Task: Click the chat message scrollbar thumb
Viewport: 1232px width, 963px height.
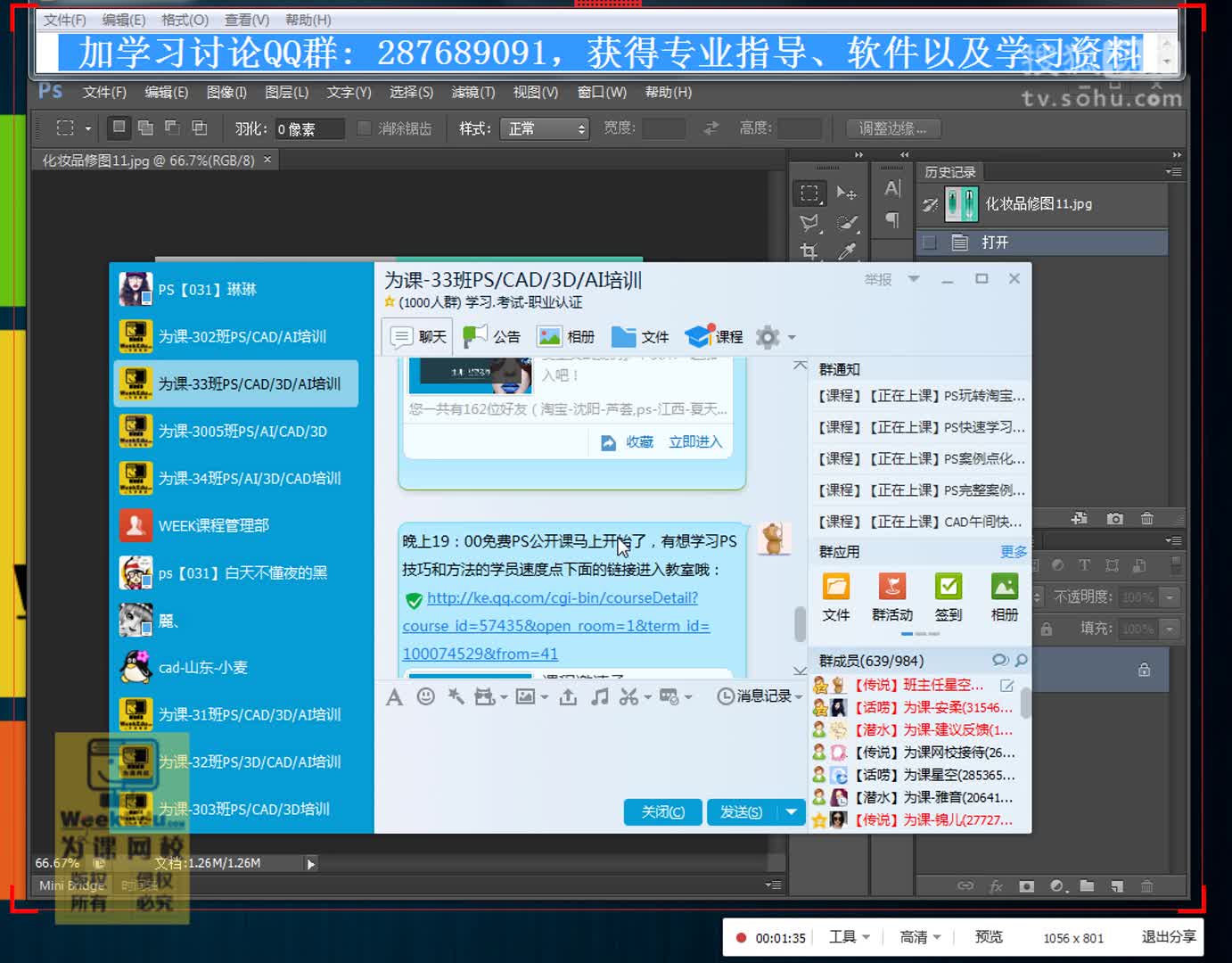Action: point(800,623)
